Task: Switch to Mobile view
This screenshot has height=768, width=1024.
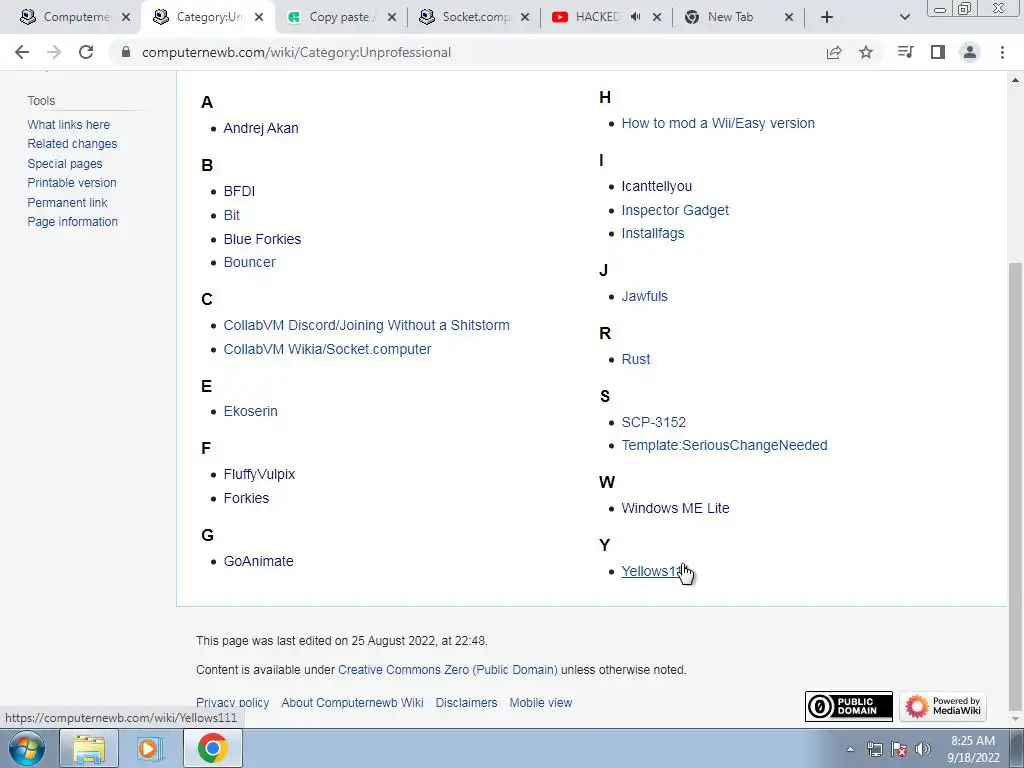Action: tap(541, 703)
